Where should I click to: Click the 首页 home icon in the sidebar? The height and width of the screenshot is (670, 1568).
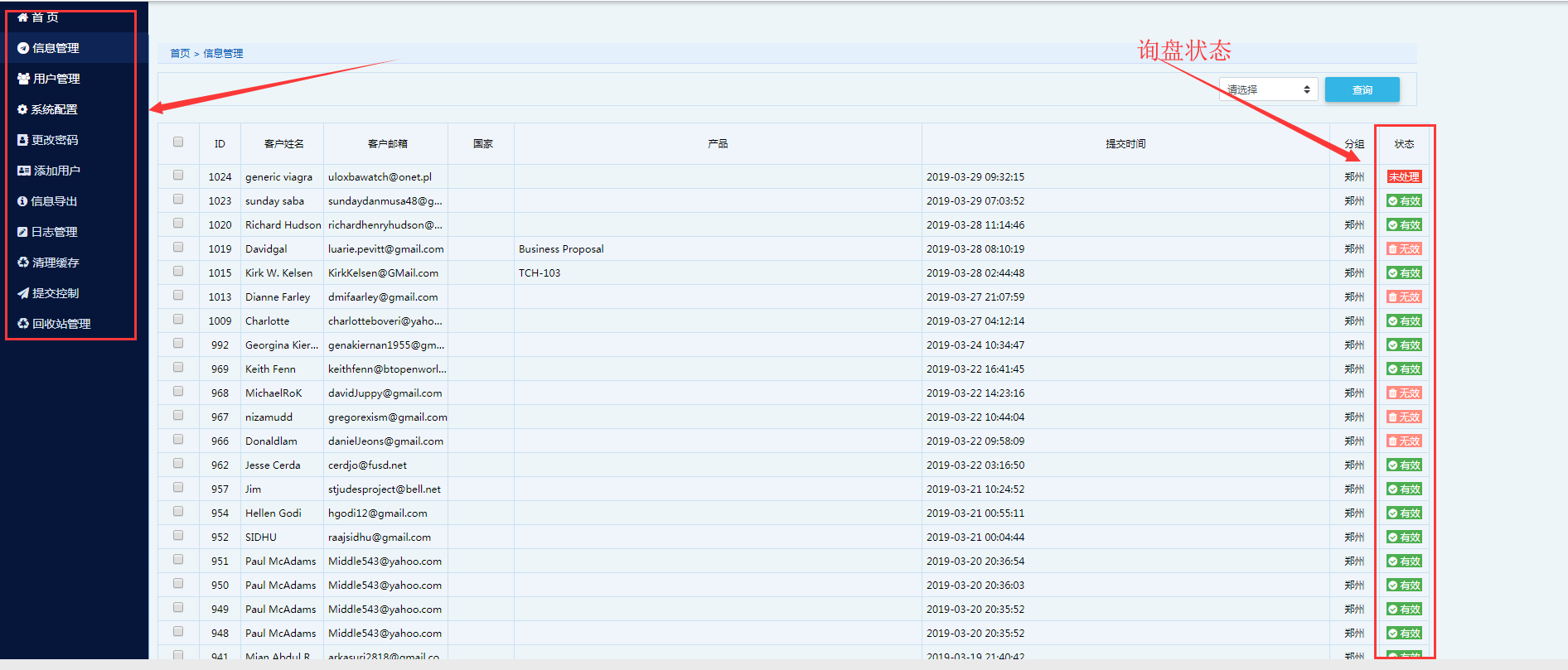coord(22,17)
